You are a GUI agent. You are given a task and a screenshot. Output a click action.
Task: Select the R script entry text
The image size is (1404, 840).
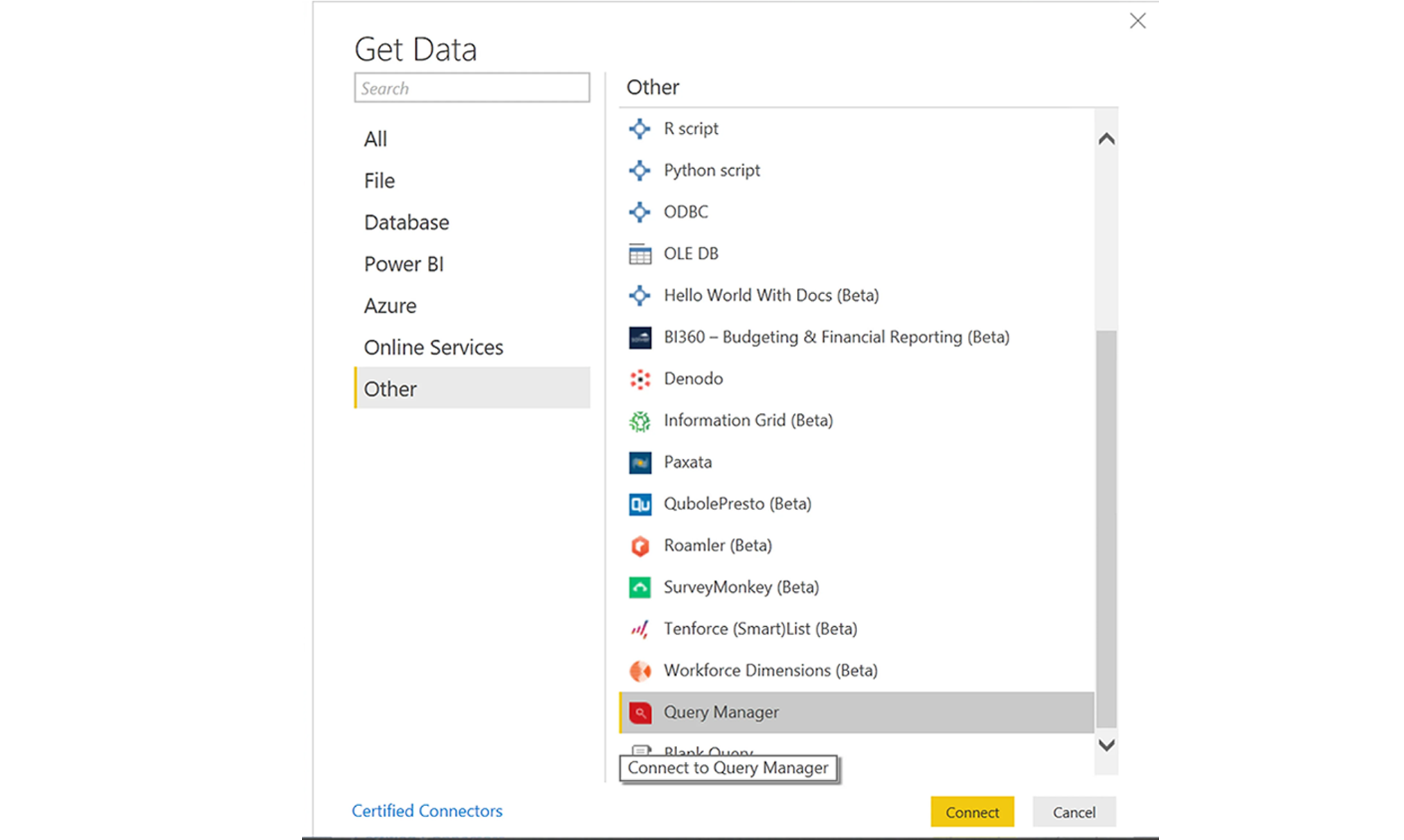[x=691, y=129]
